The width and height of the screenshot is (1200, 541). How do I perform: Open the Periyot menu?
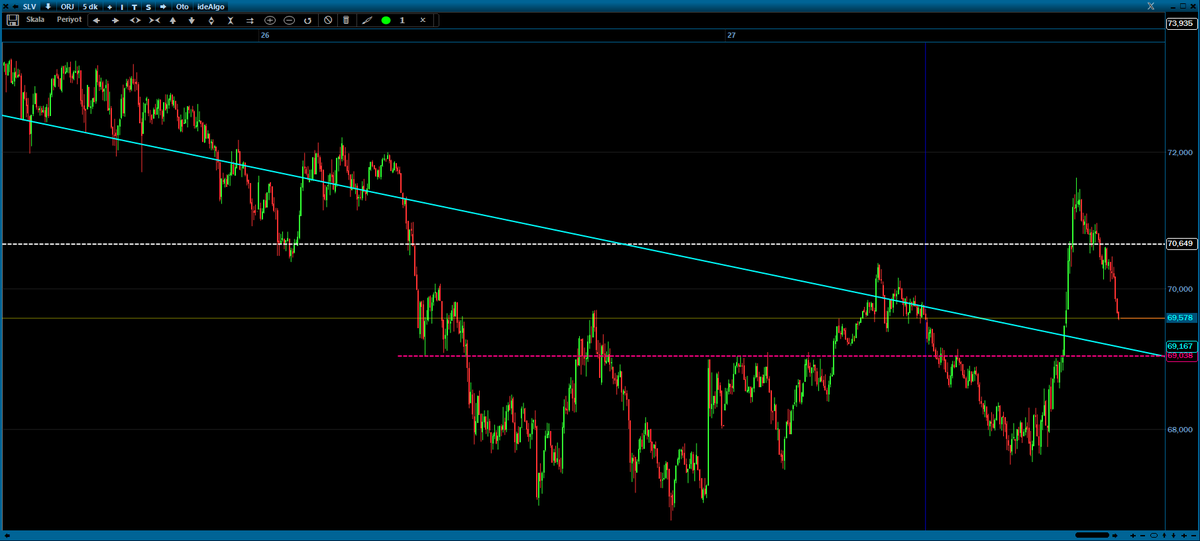(69, 20)
